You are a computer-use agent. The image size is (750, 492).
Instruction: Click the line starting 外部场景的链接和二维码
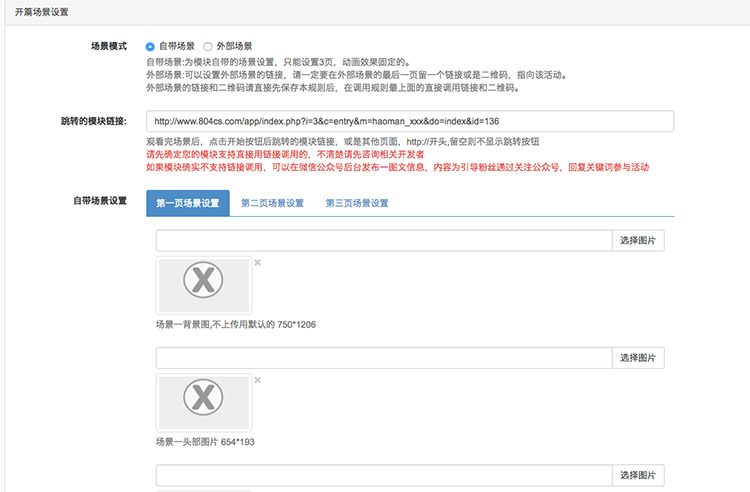[333, 88]
